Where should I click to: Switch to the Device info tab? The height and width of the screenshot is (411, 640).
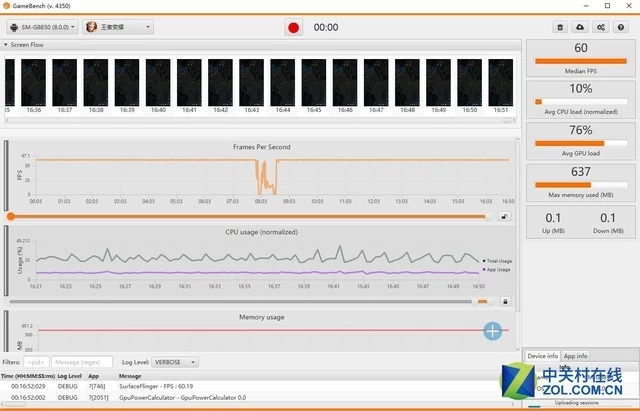[x=542, y=356]
